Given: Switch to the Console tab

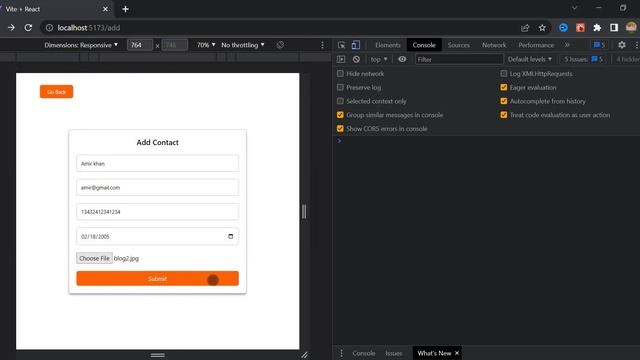Looking at the screenshot, I should point(424,45).
